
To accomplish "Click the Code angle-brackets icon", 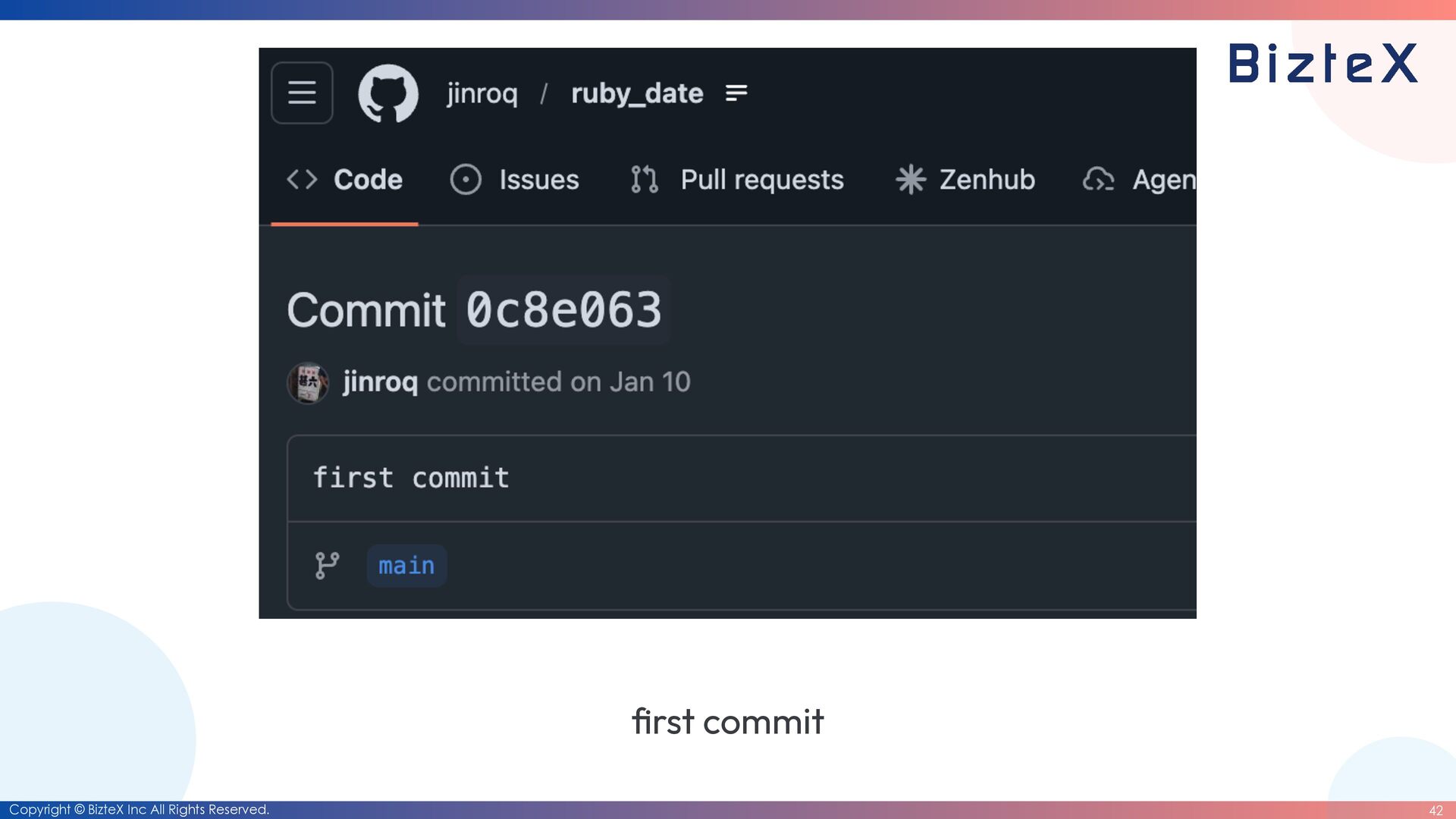I will coord(302,180).
